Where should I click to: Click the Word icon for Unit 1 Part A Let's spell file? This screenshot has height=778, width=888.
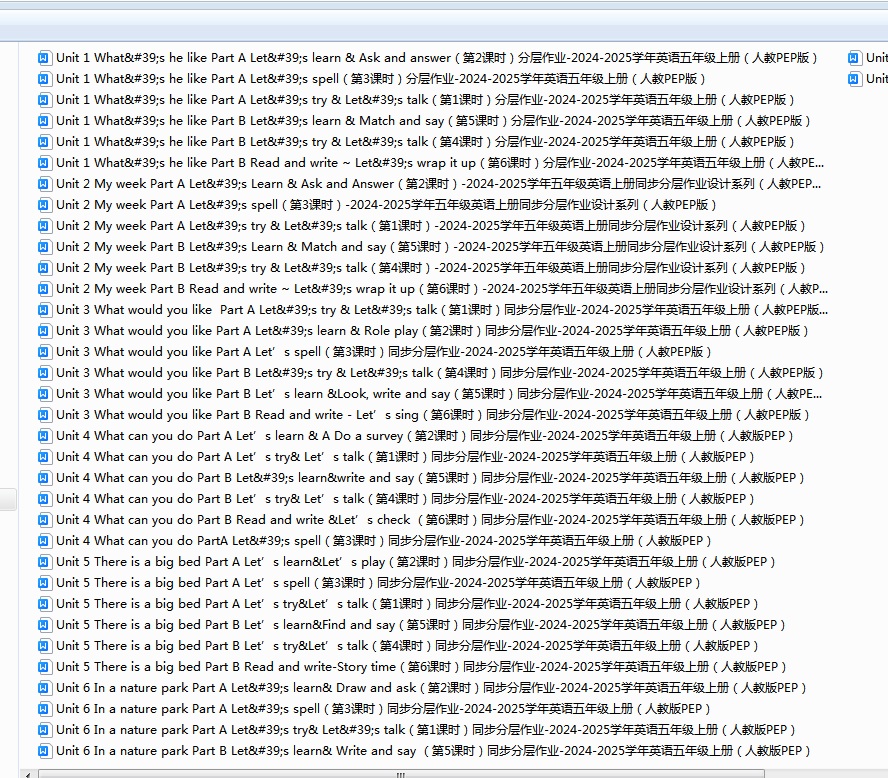pos(44,79)
